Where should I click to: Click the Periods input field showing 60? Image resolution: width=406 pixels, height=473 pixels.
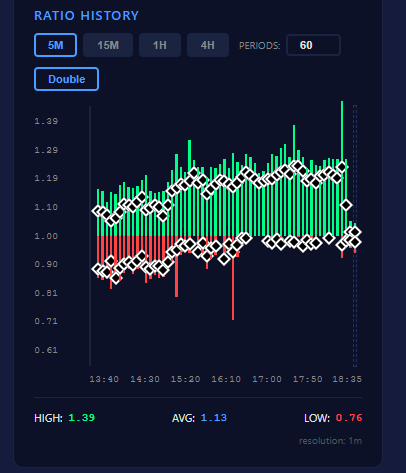[313, 45]
